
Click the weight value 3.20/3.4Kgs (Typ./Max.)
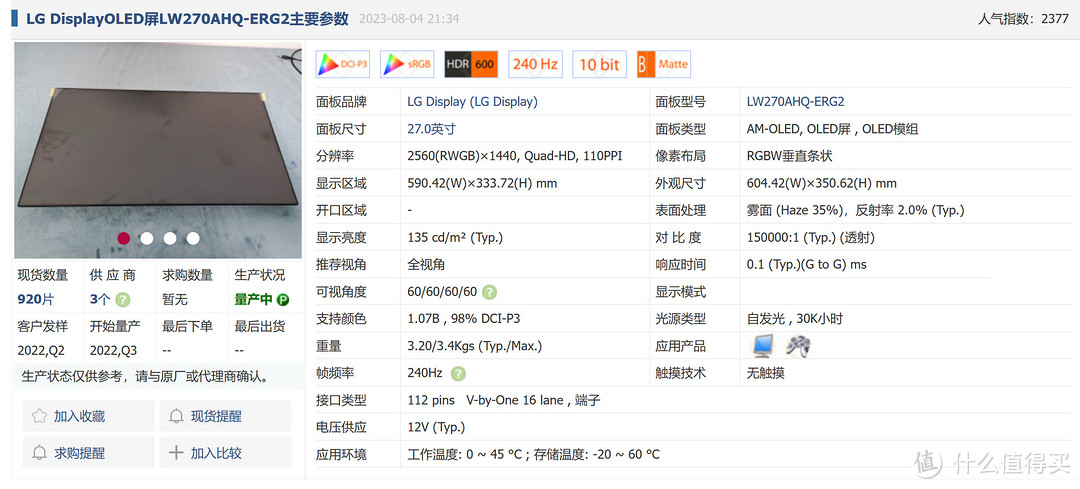click(475, 346)
